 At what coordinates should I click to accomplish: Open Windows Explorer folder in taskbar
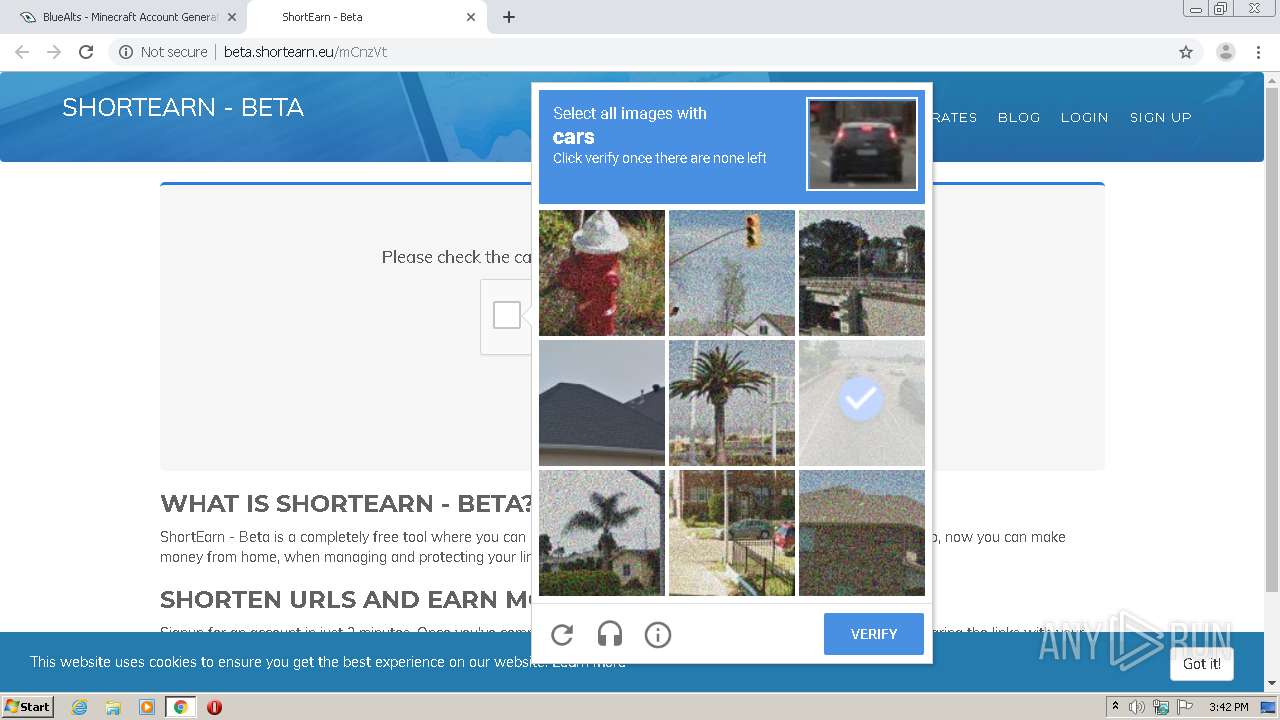click(x=113, y=707)
